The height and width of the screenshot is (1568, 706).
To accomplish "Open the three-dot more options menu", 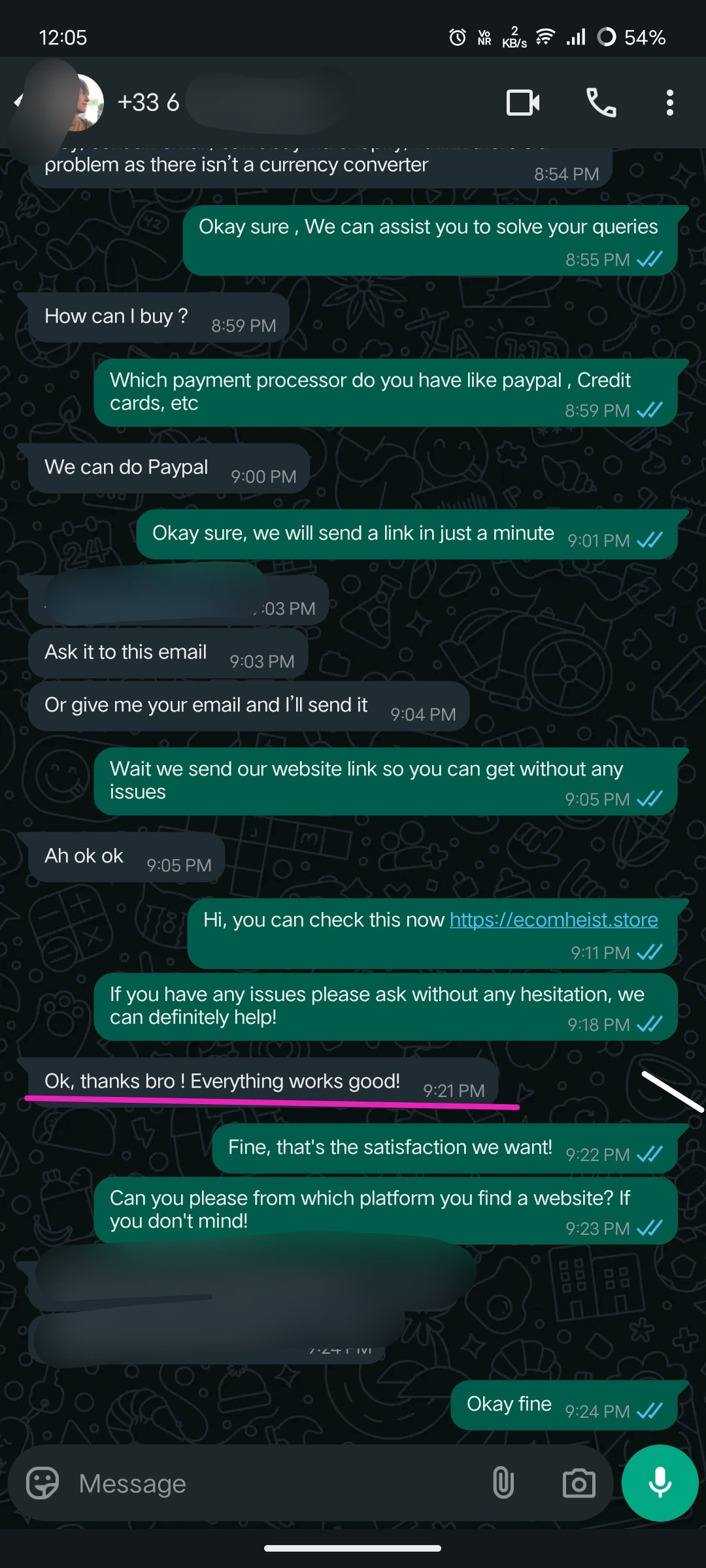I will coord(669,103).
